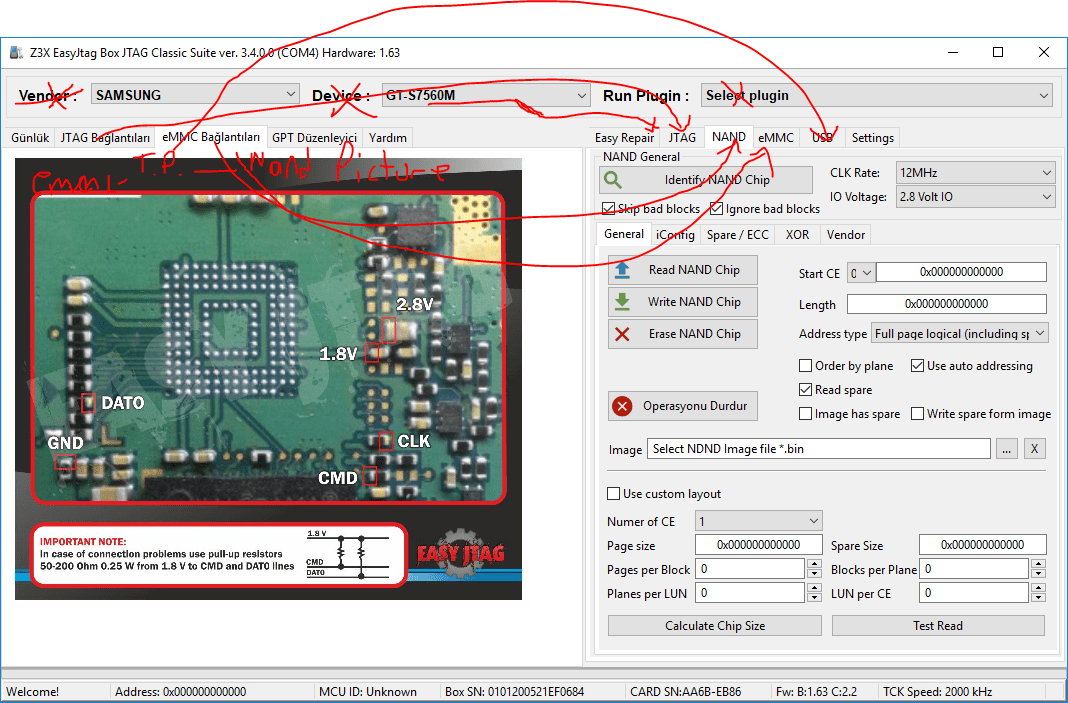1068x703 pixels.
Task: Open the Numer of CE dropdown
Action: 759,521
